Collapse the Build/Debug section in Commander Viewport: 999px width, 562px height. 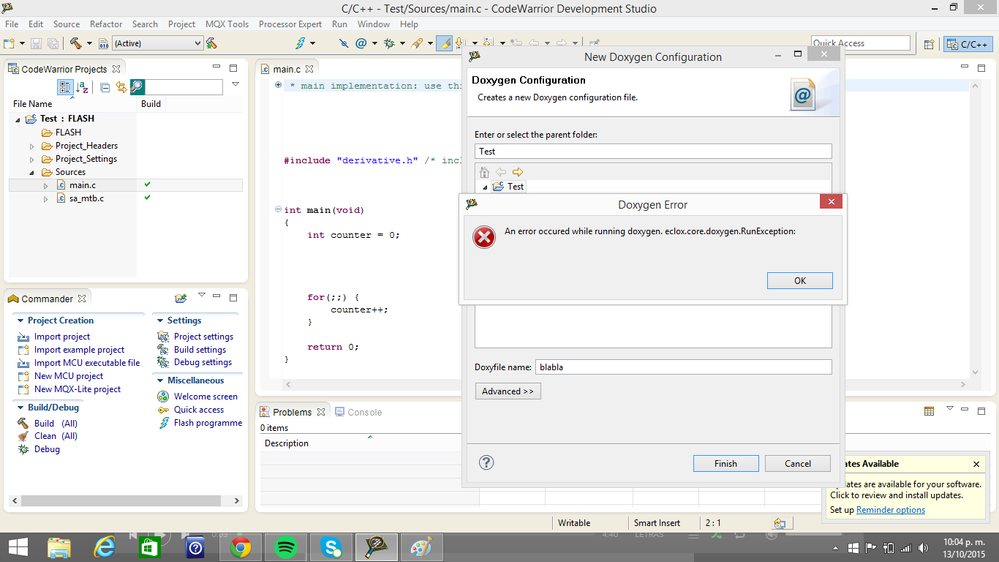click(x=20, y=407)
